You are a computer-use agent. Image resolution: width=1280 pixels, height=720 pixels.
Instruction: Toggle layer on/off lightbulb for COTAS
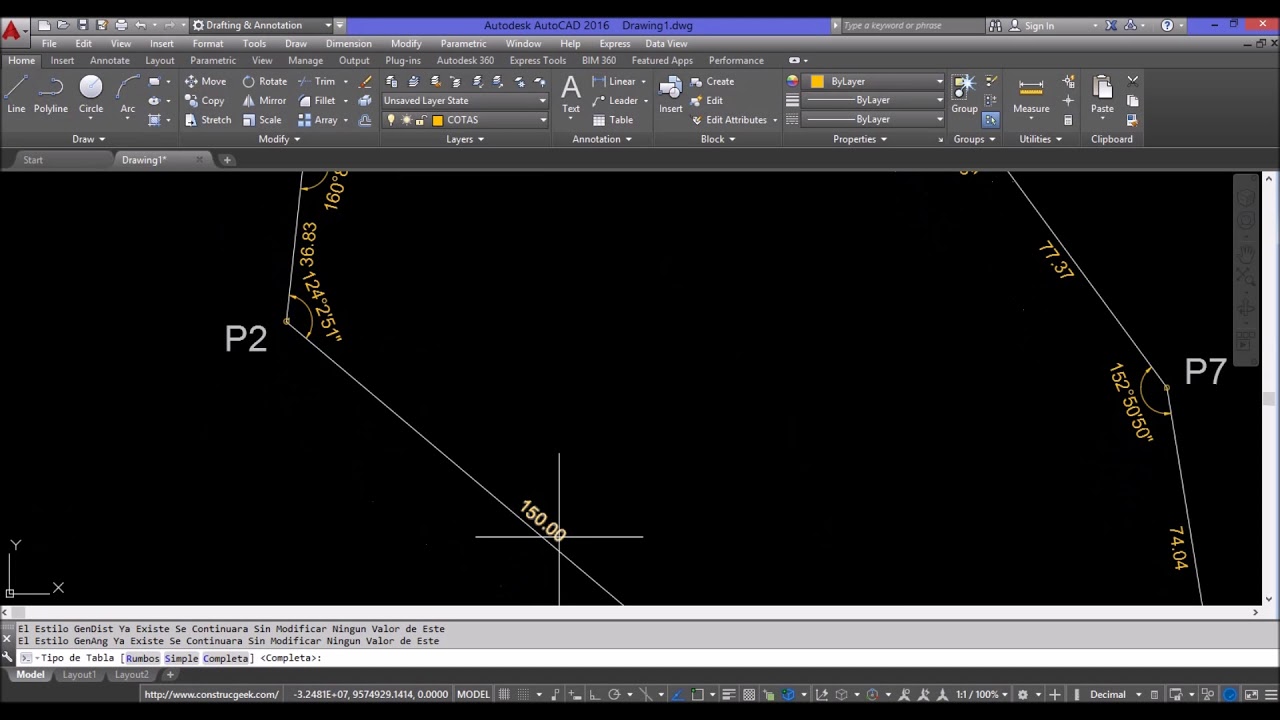coord(391,120)
